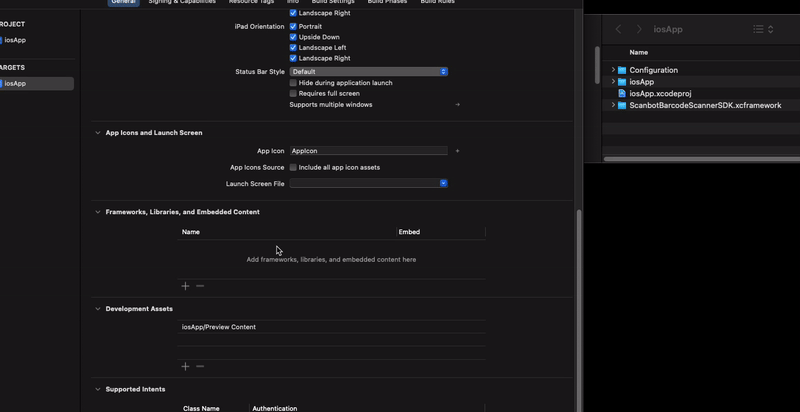Open the Signing & Capabilities tab

click(x=182, y=2)
